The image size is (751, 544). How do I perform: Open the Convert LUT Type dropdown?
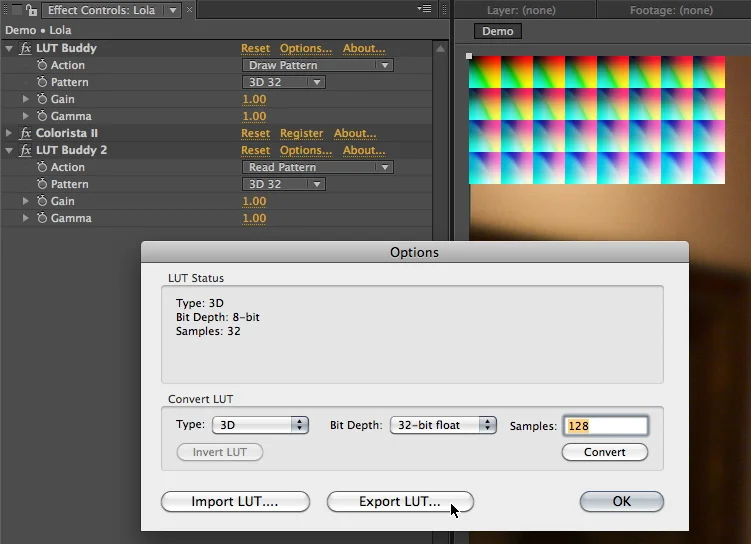pos(259,425)
